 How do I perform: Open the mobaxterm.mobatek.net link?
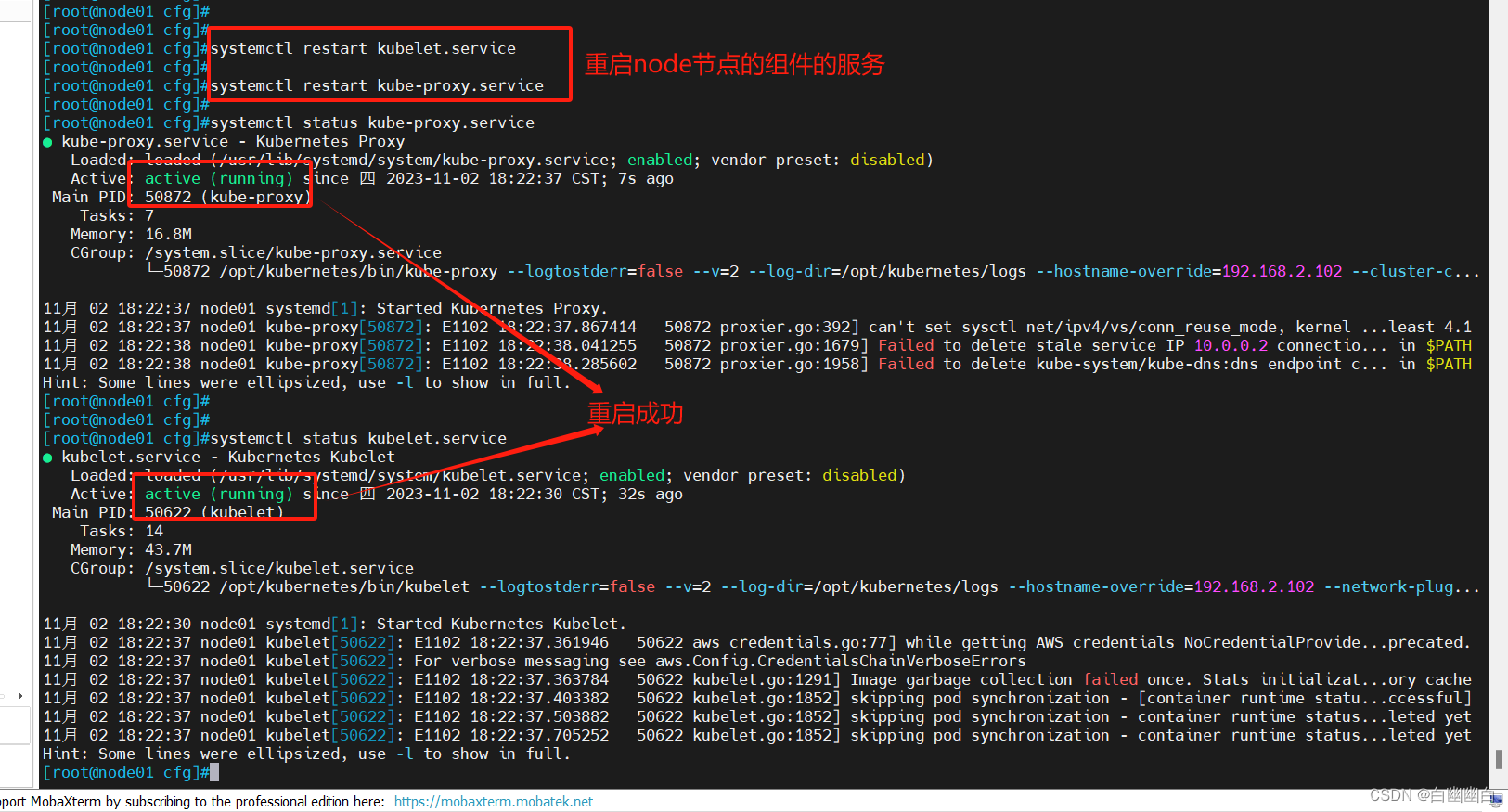tap(493, 802)
